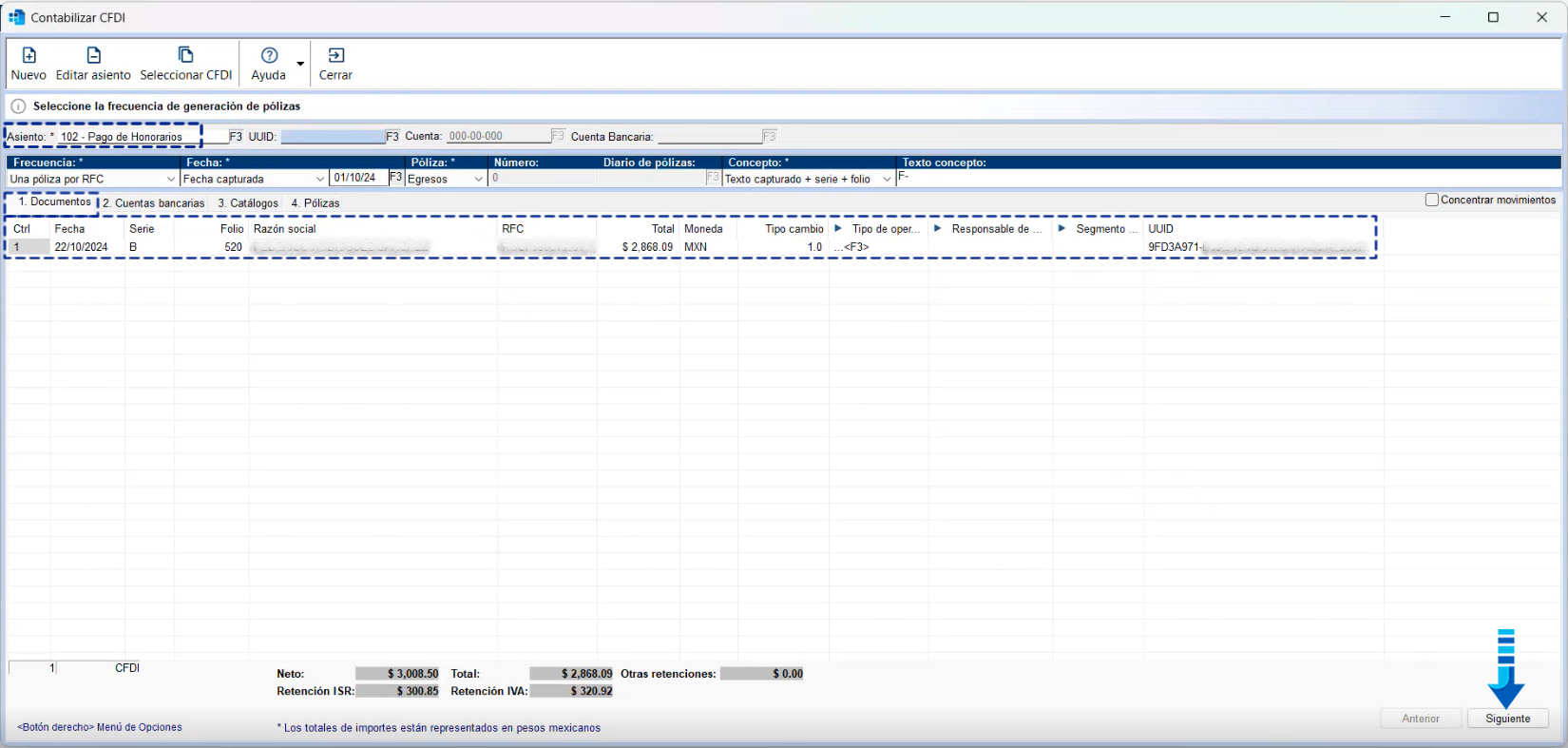Open the Concepto dropdown list

coord(887,180)
